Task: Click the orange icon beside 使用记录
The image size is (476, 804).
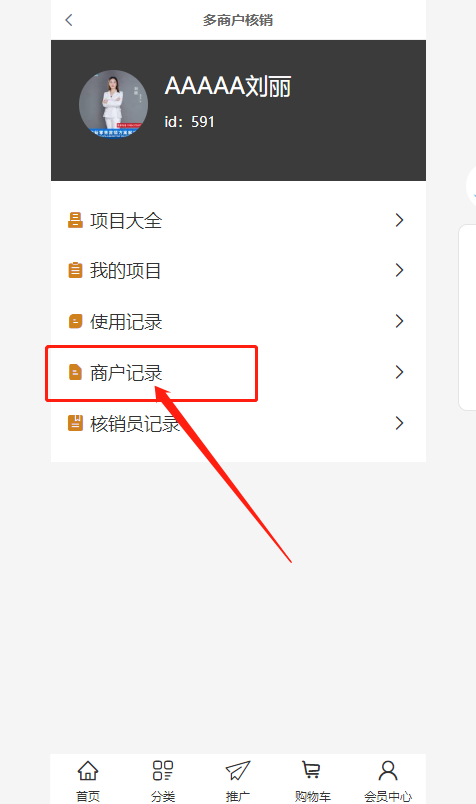Action: (75, 321)
